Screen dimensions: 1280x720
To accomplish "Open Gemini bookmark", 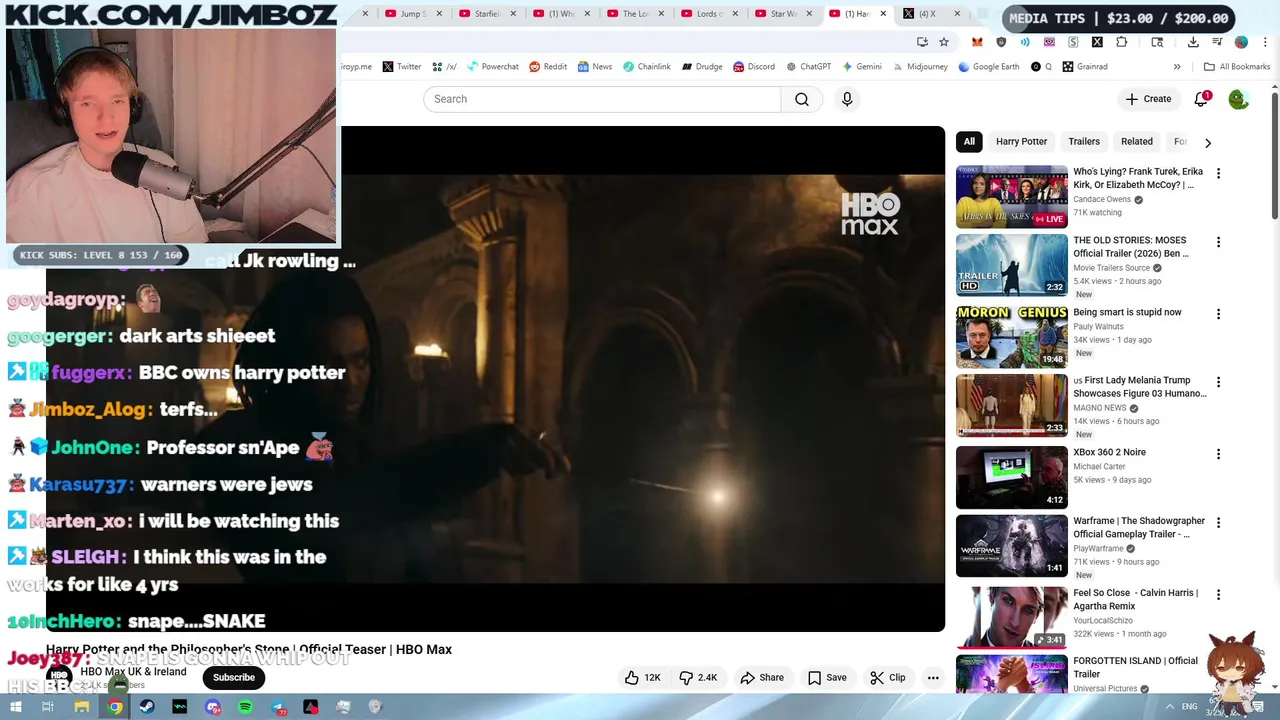I will coord(862,67).
